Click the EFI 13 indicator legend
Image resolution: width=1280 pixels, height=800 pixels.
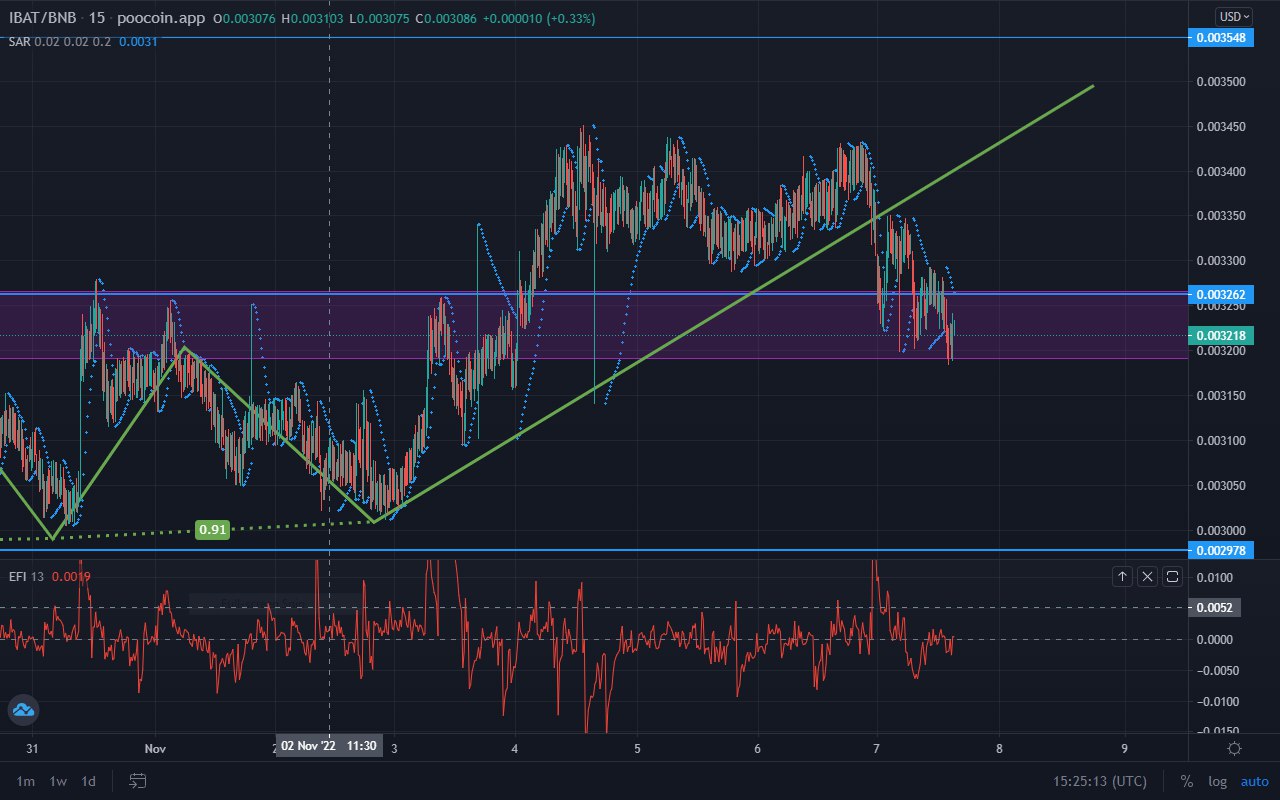(26, 576)
